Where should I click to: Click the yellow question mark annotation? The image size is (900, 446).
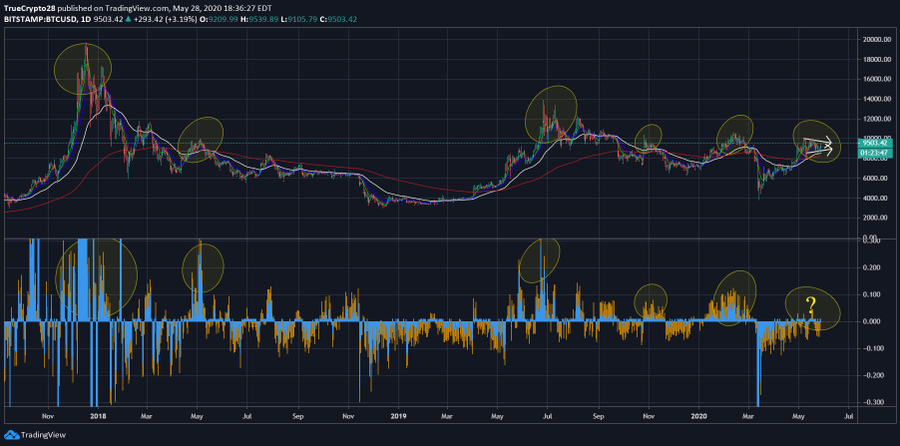click(x=811, y=306)
